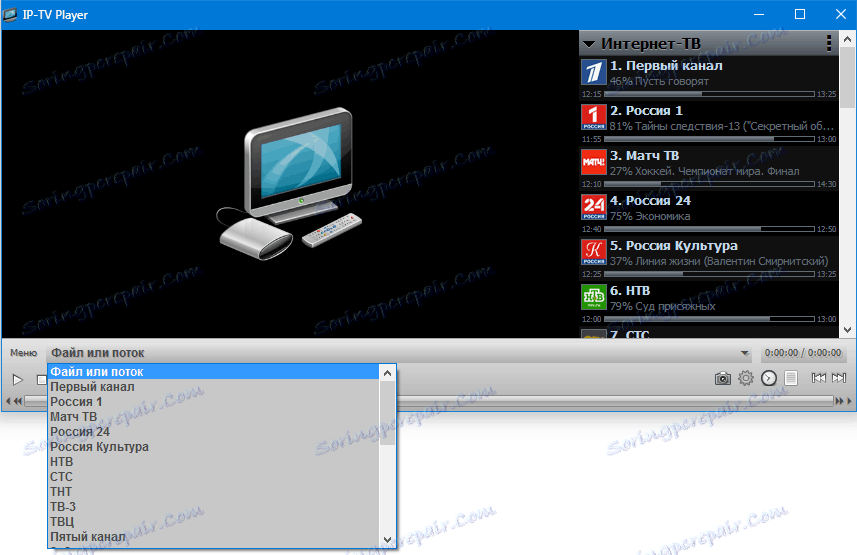This screenshot has width=857, height=555.
Task: Select Первый канал in dropdown list
Action: pyautogui.click(x=214, y=387)
